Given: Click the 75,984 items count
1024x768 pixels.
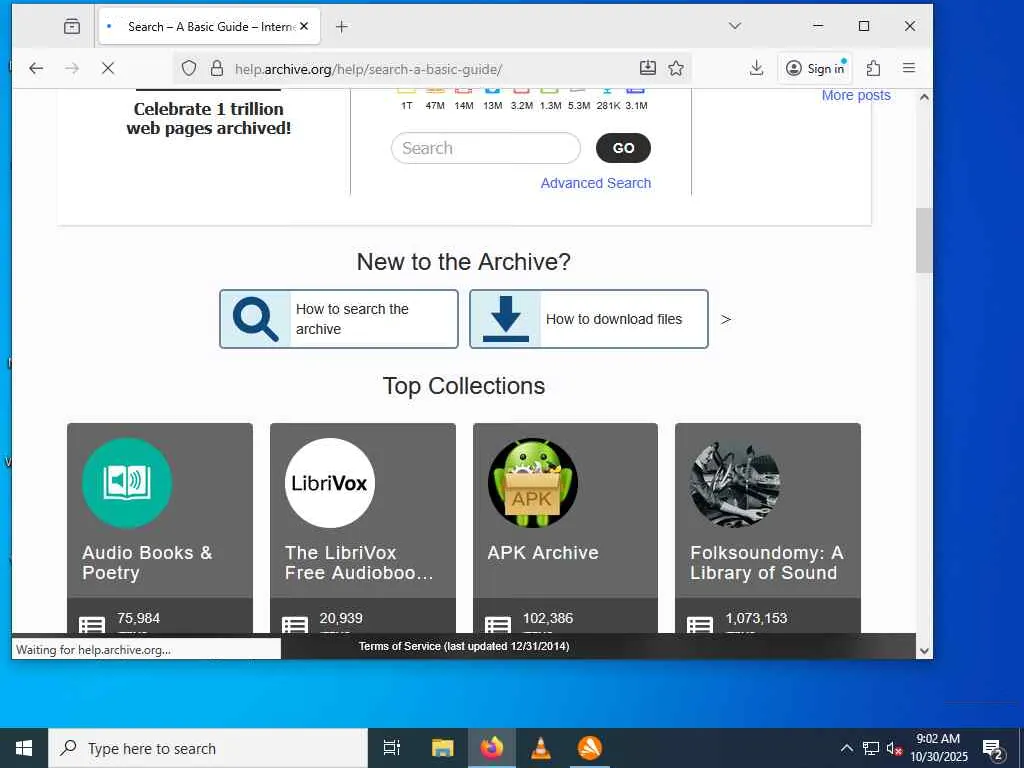Looking at the screenshot, I should coord(138,618).
